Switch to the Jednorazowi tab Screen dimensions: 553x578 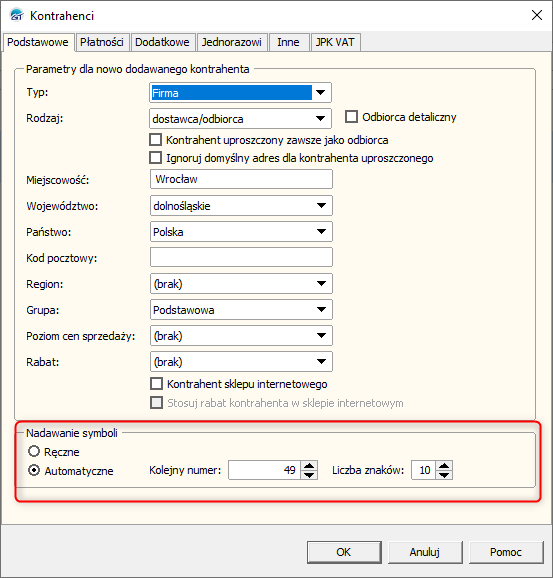coord(232,42)
